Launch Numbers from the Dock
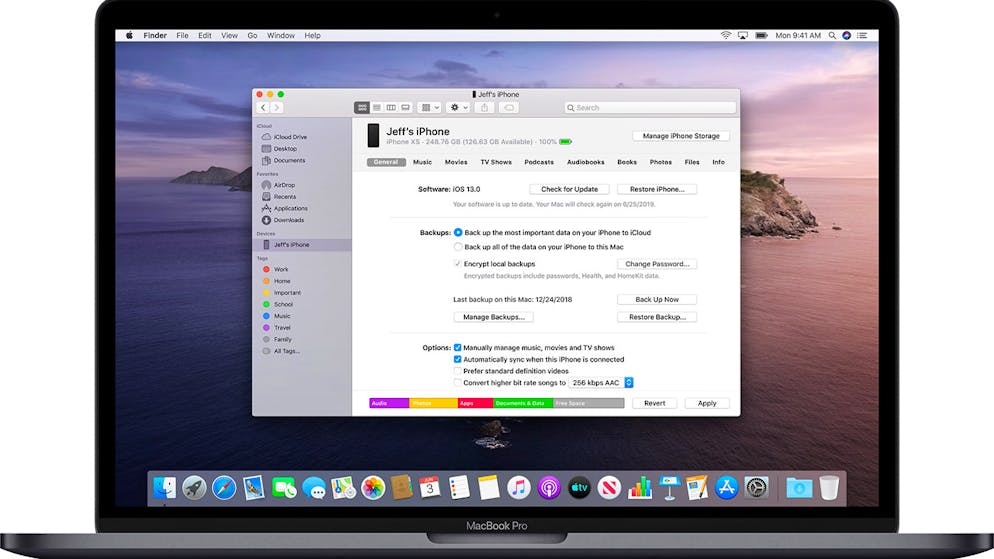The image size is (994, 559). point(640,487)
